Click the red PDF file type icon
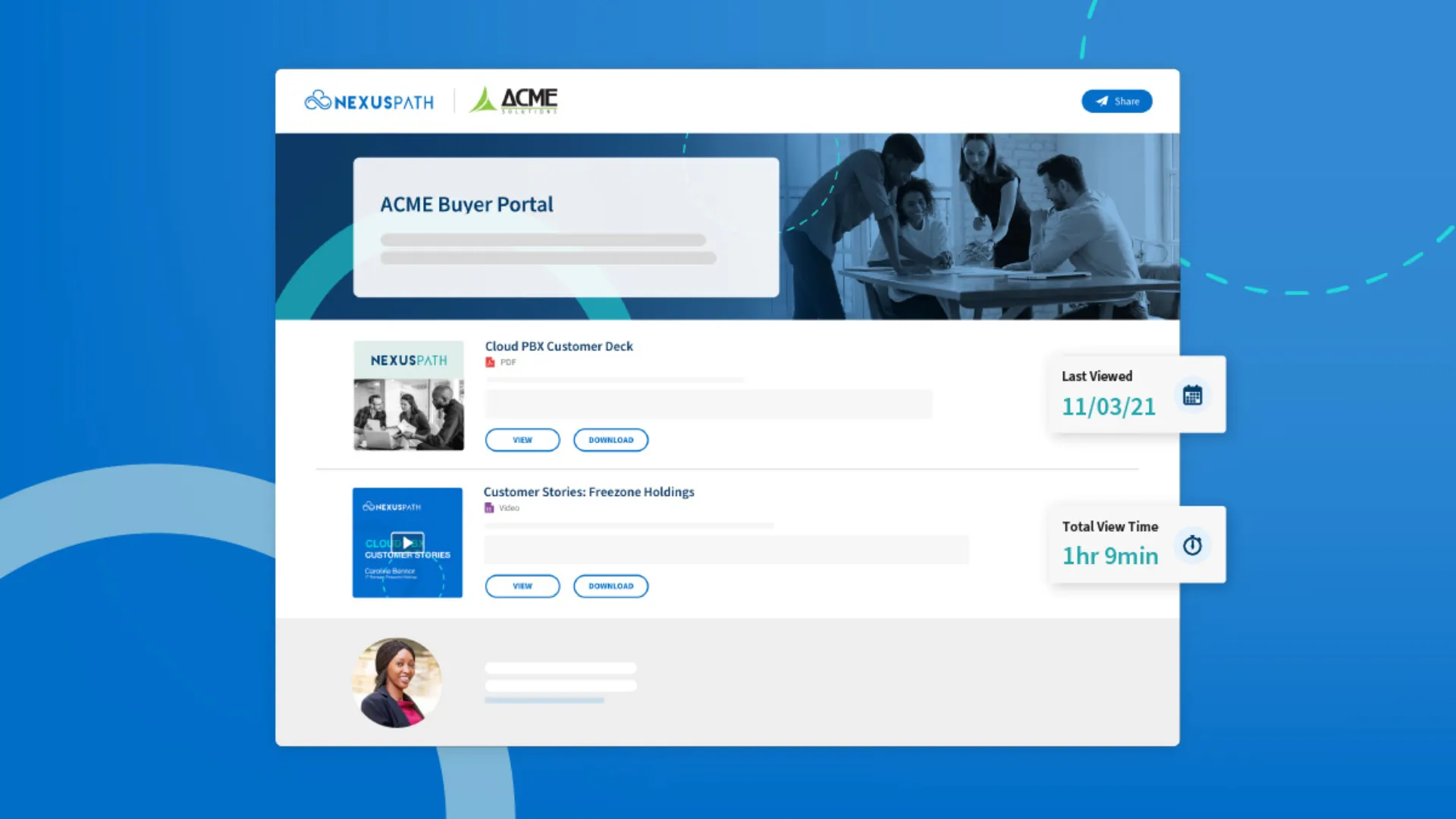This screenshot has height=819, width=1456. (x=490, y=362)
